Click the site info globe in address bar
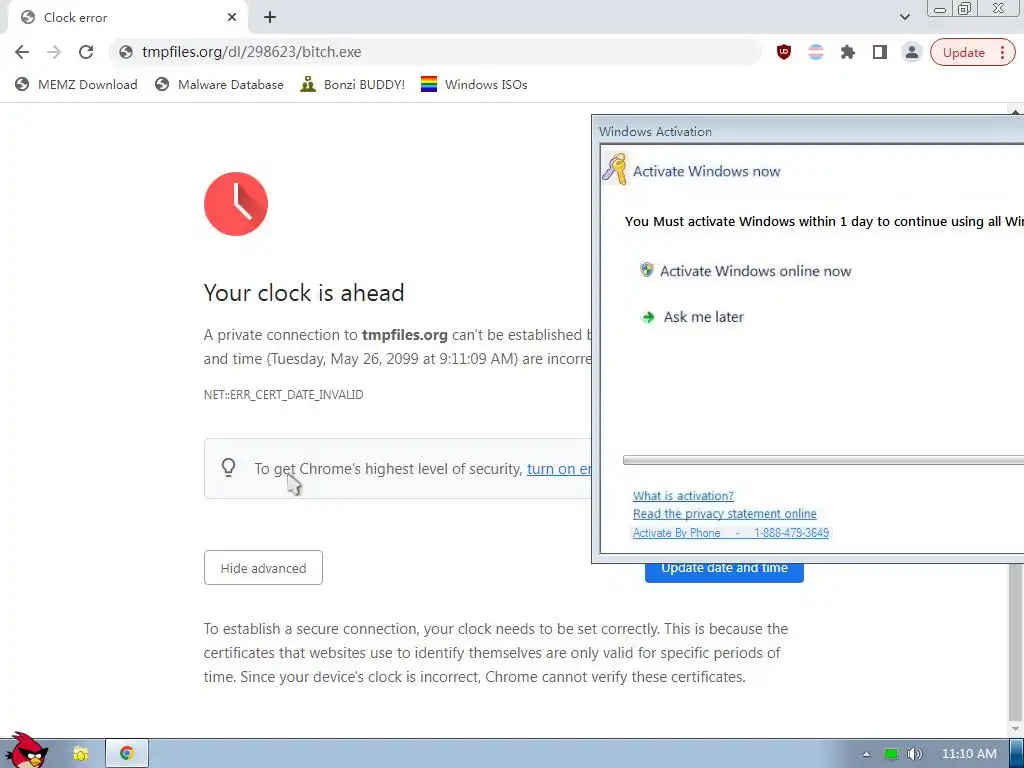Screen dimensions: 1024x768 (x=126, y=52)
